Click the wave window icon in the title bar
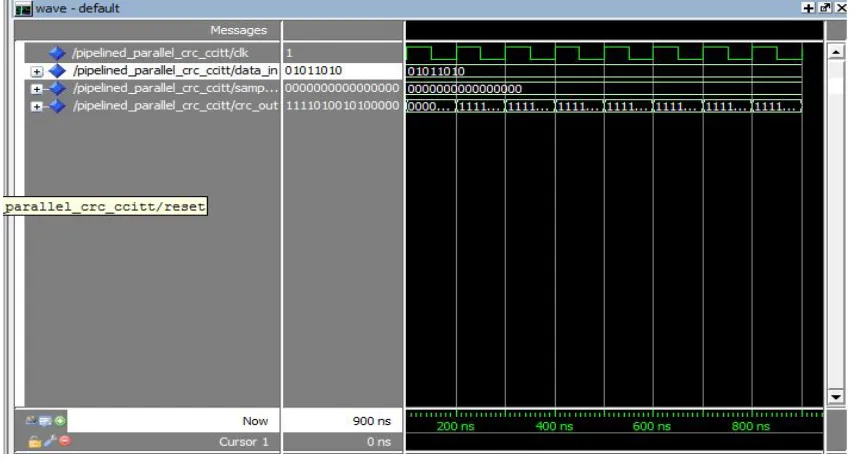Screen dimensions: 856x460 pyautogui.click(x=23, y=9)
